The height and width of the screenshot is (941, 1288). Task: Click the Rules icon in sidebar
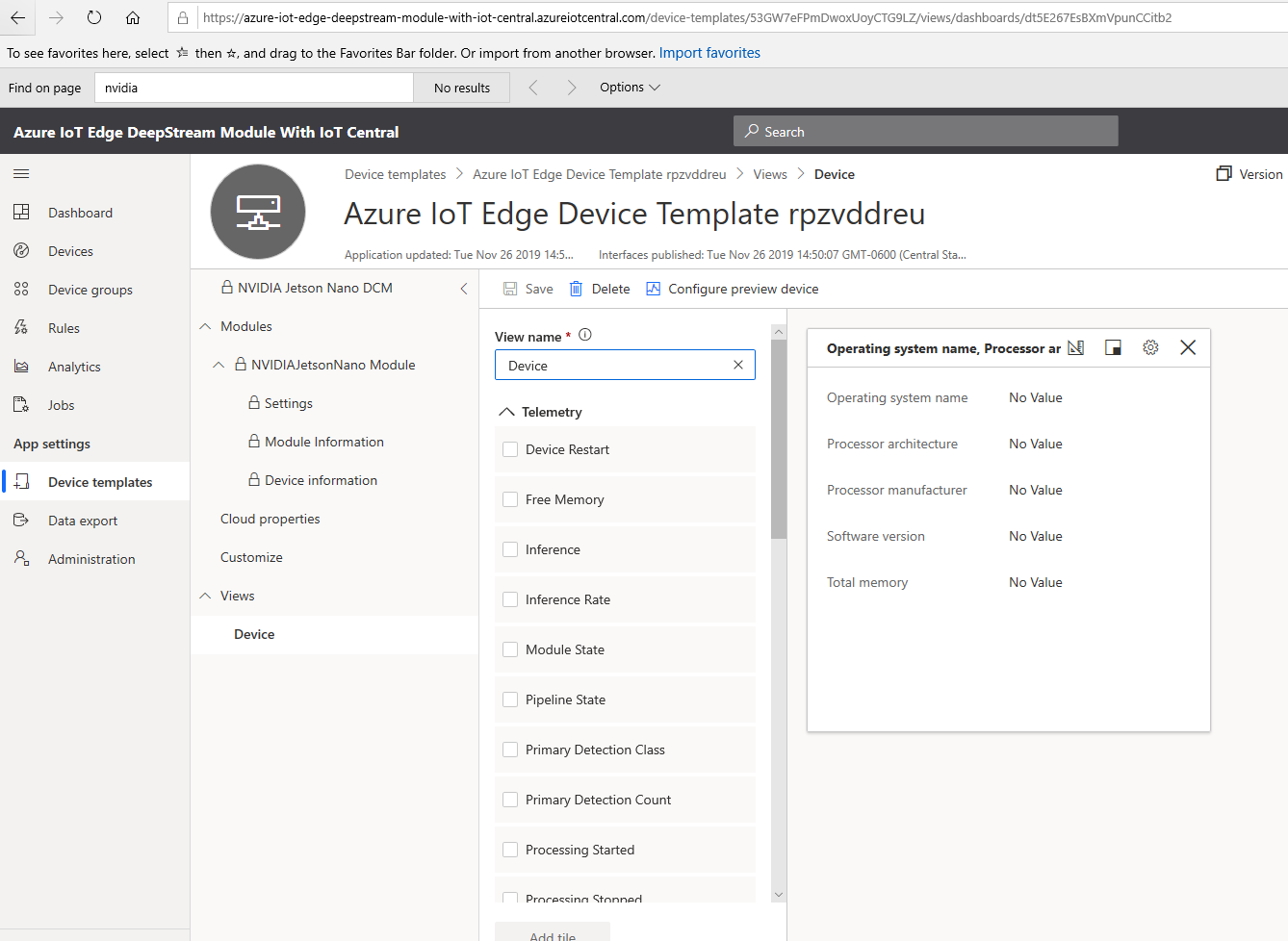pyautogui.click(x=21, y=328)
